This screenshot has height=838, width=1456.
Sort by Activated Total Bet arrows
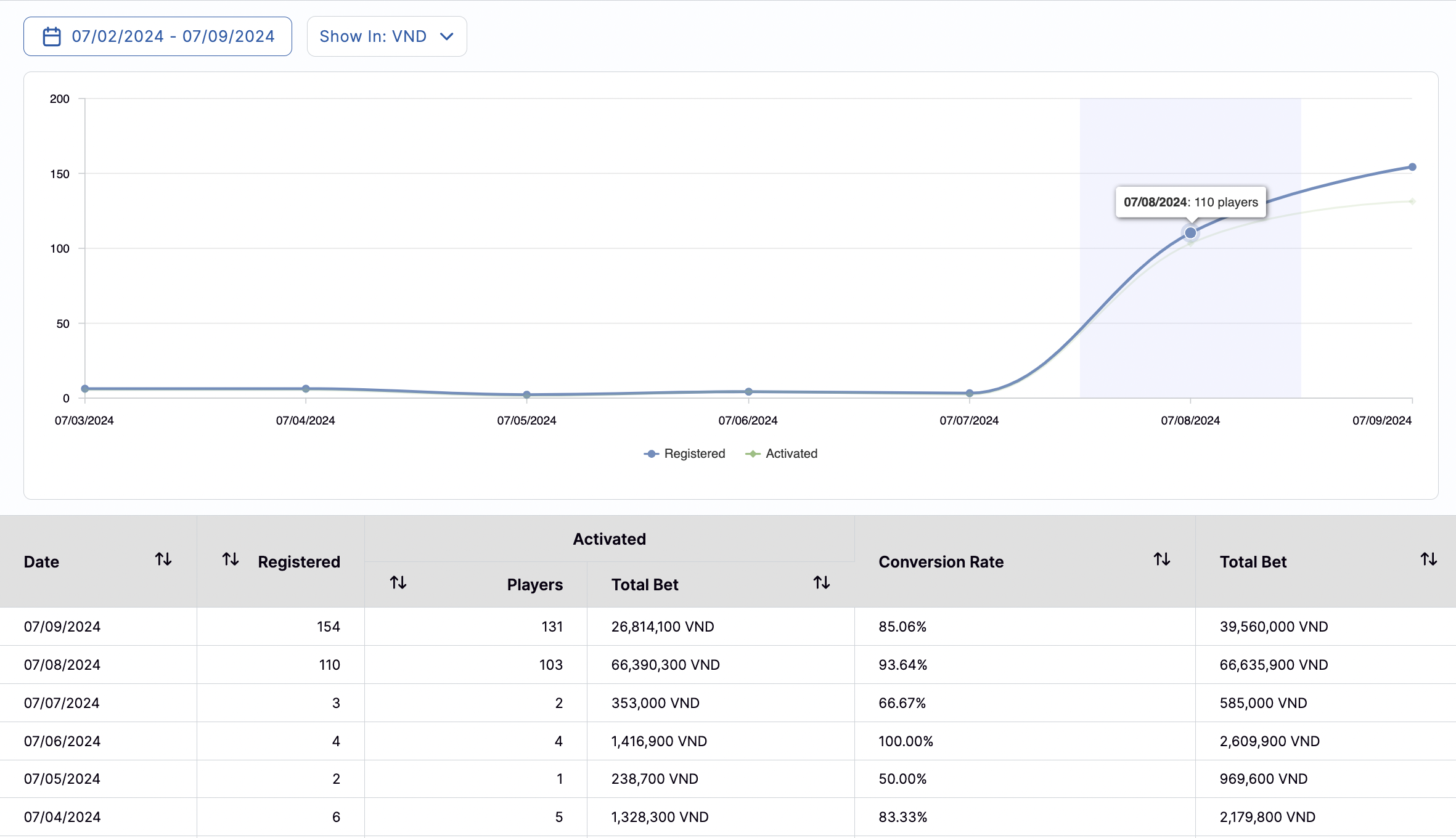821,582
